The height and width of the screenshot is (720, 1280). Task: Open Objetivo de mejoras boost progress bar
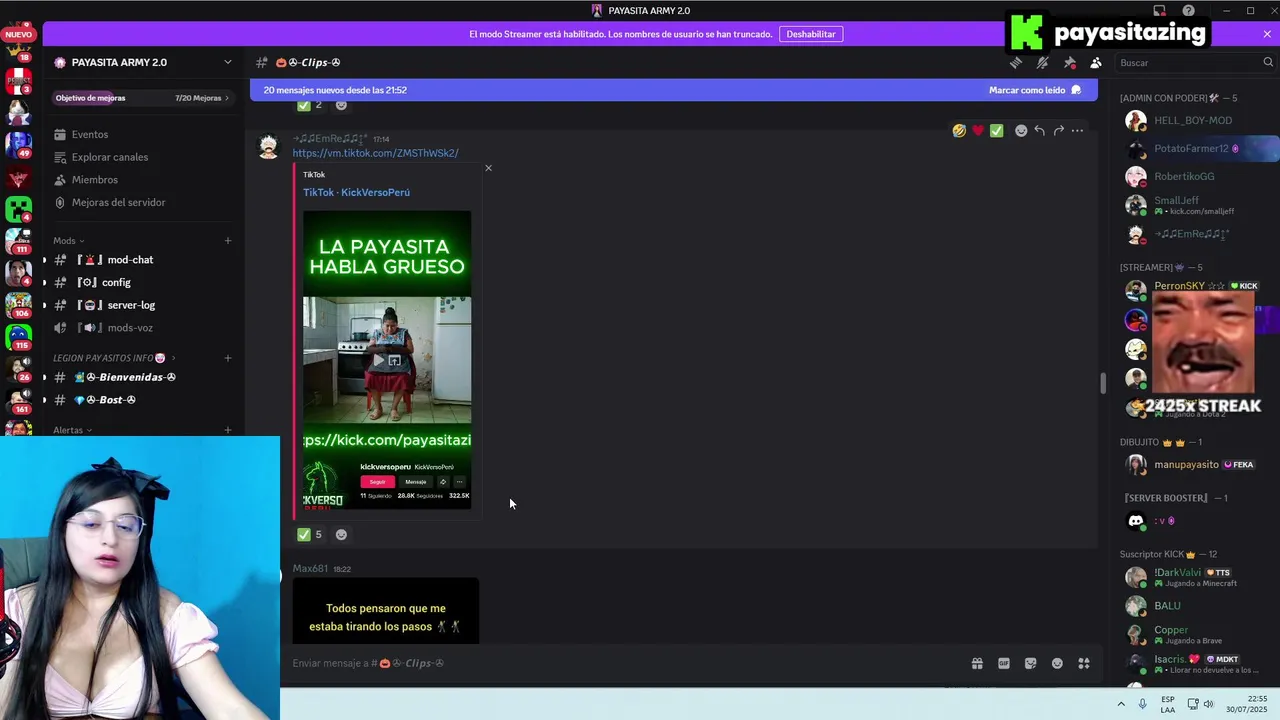pyautogui.click(x=142, y=98)
